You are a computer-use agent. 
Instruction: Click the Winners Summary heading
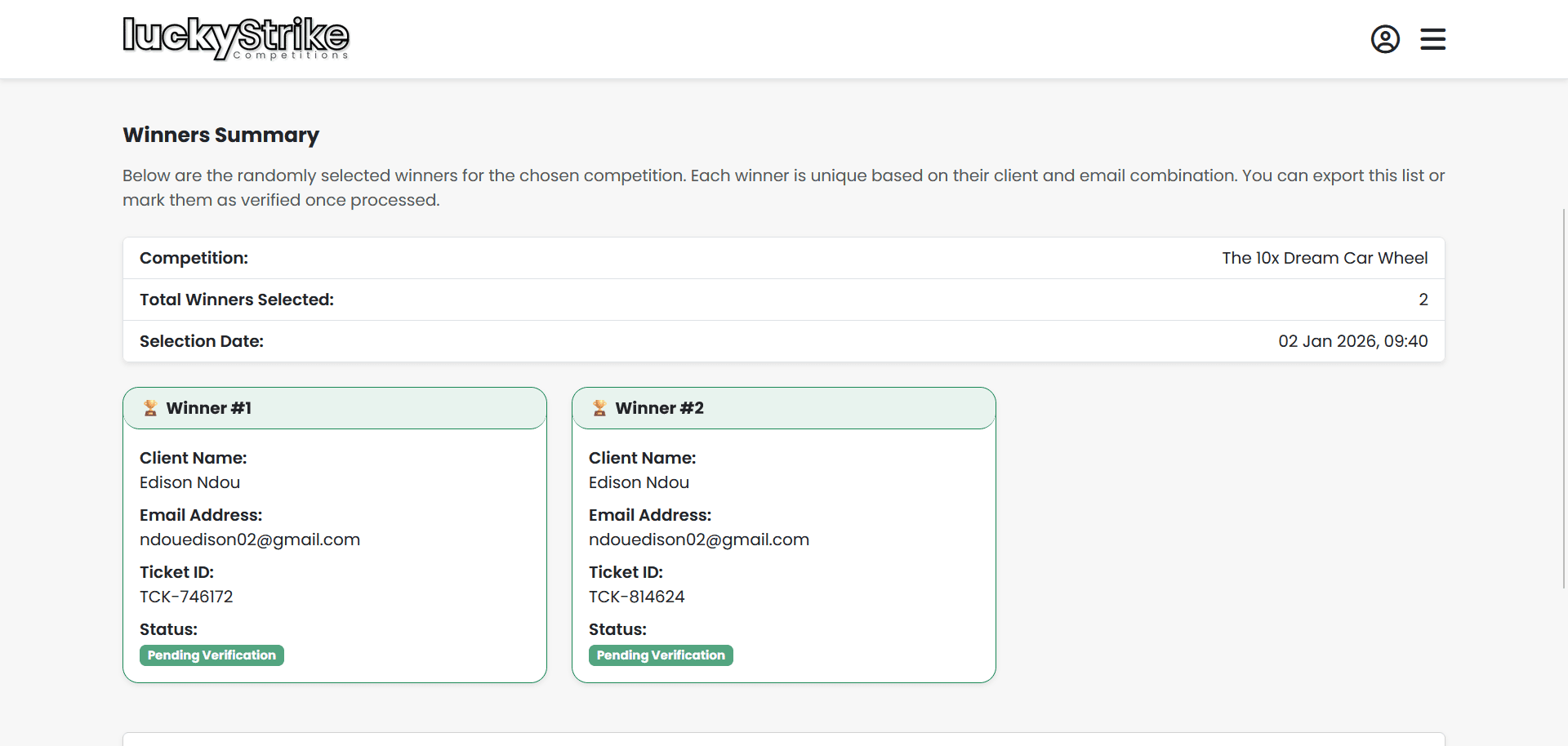tap(220, 135)
